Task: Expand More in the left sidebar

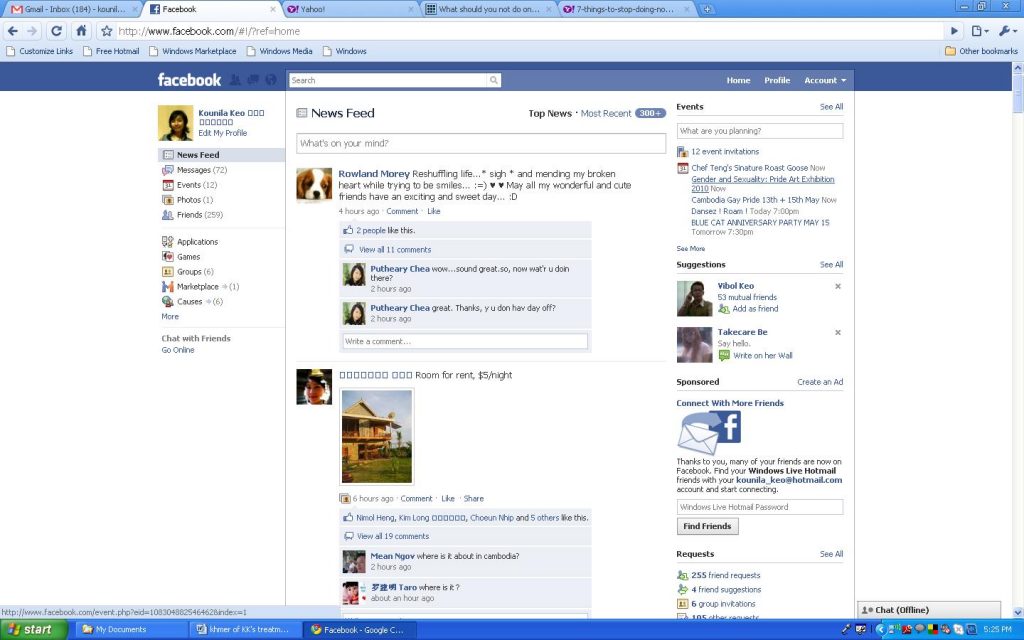Action: (x=170, y=317)
